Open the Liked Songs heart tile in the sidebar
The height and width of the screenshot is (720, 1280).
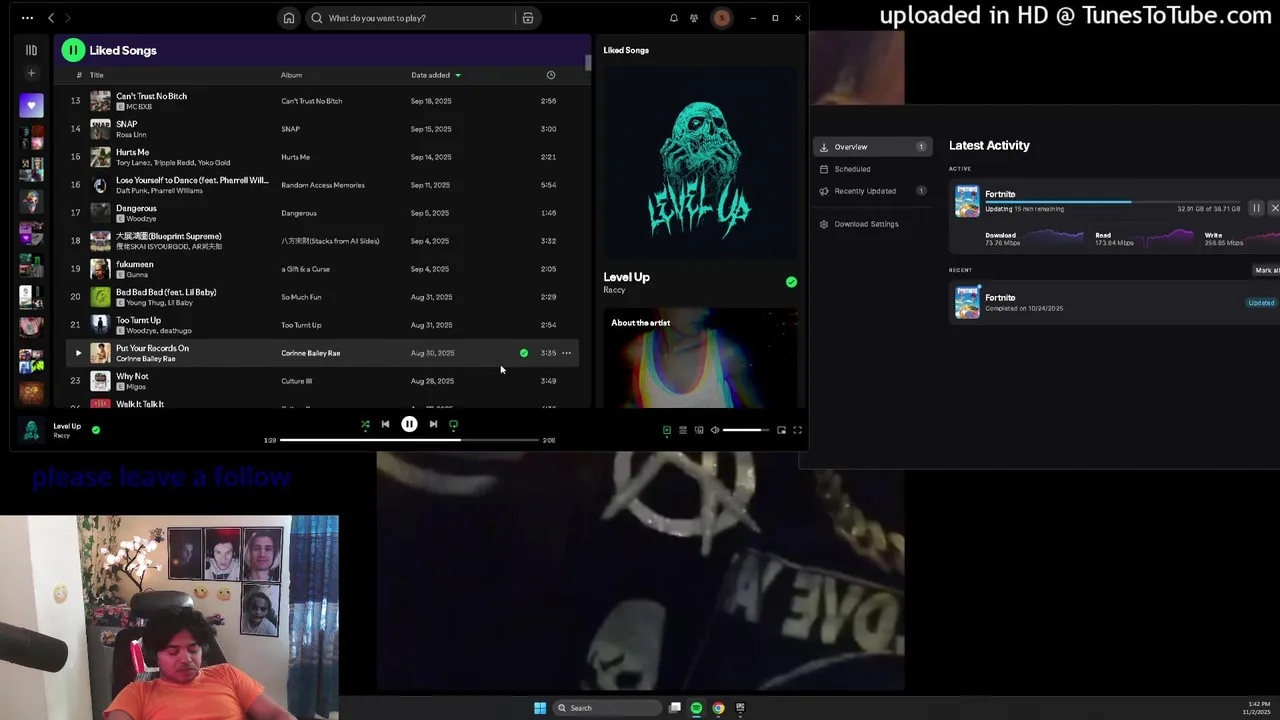click(31, 105)
